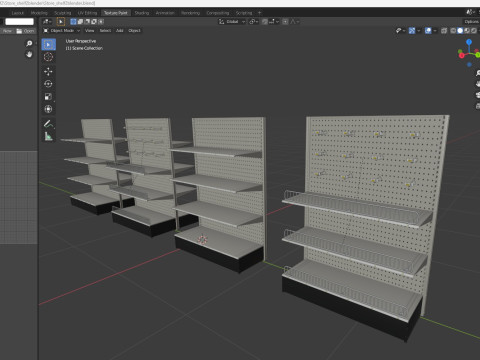The image size is (480, 360).
Task: Click the 3D cursor on the shelf base
Action: (x=202, y=239)
